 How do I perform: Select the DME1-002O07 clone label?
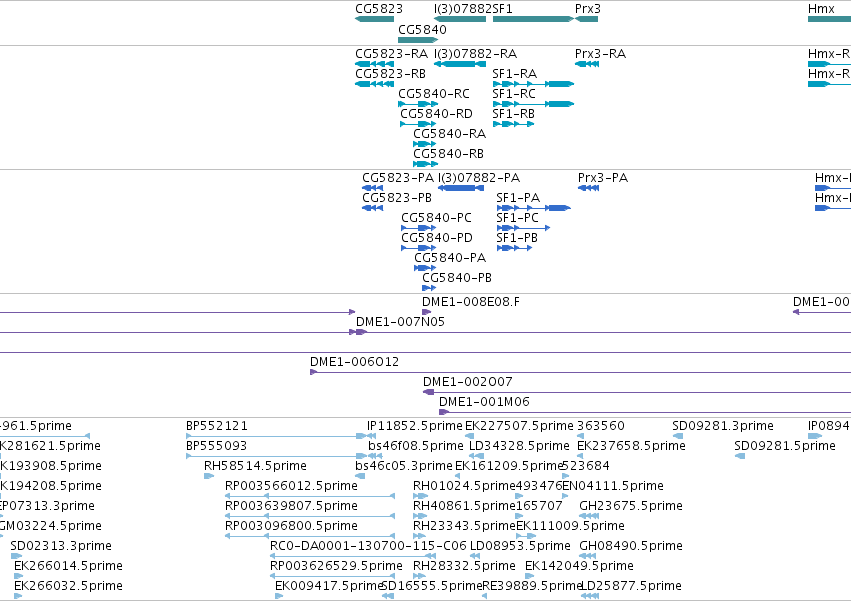467,383
